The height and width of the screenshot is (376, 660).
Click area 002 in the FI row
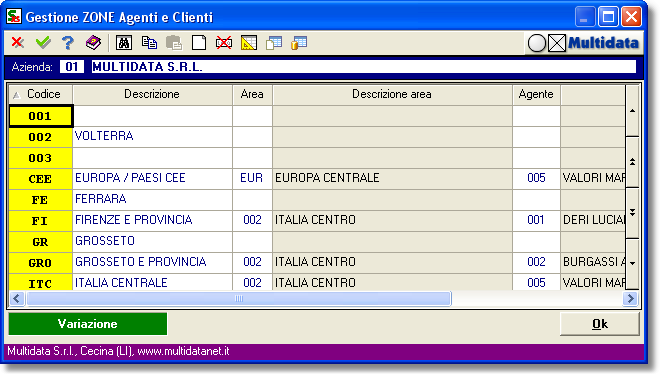(252, 221)
